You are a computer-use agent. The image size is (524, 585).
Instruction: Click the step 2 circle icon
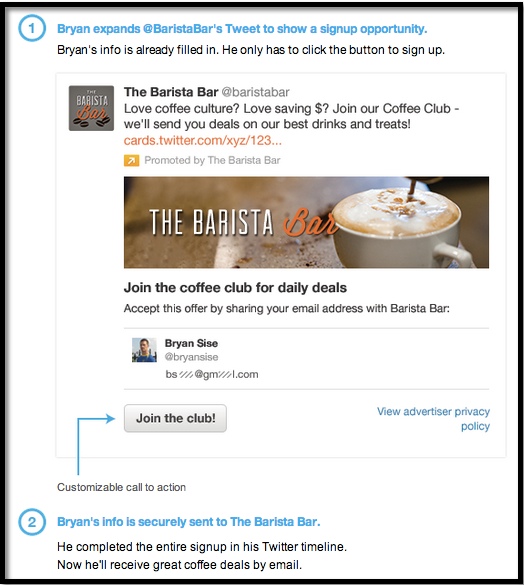(32, 522)
